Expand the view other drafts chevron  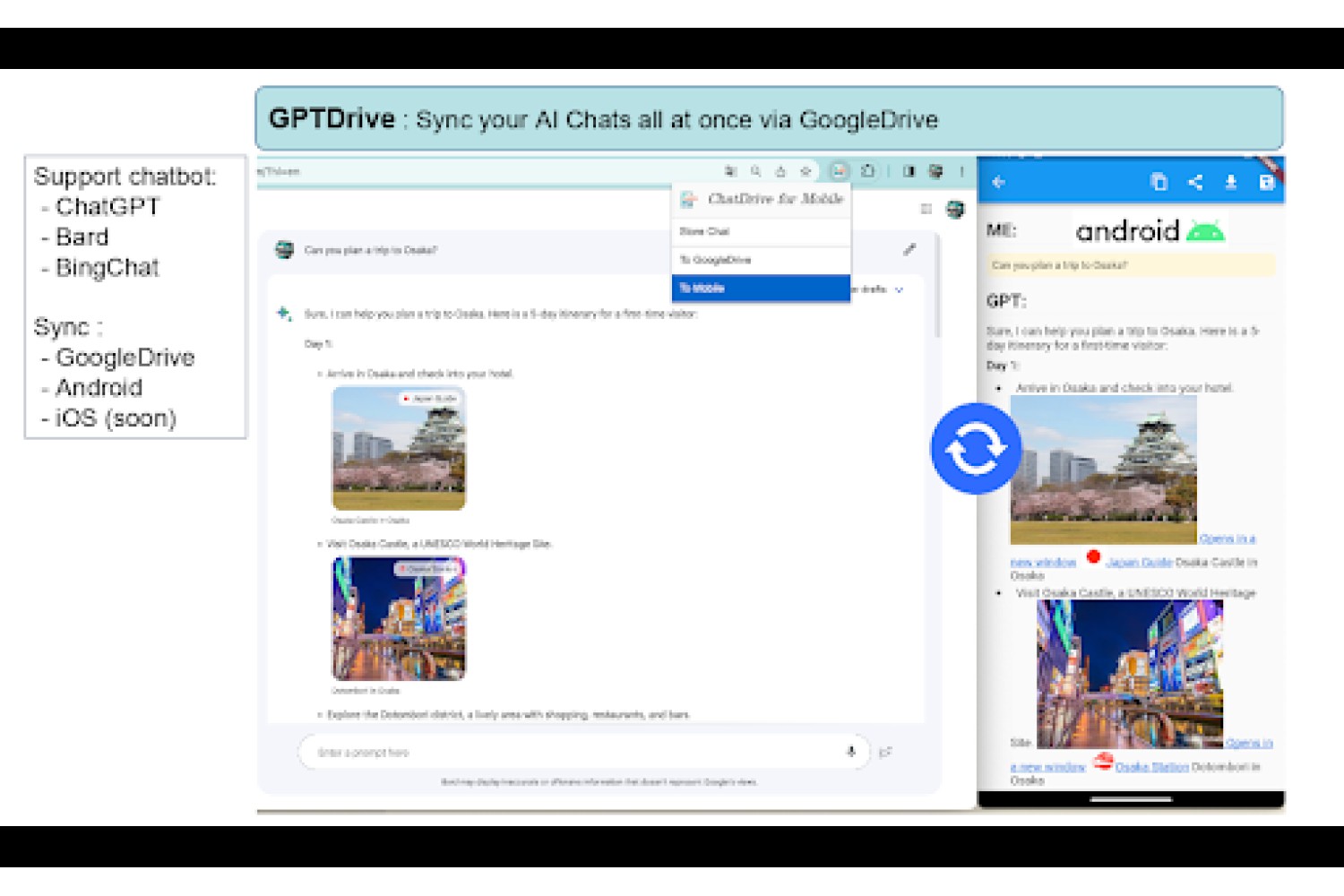pos(899,289)
